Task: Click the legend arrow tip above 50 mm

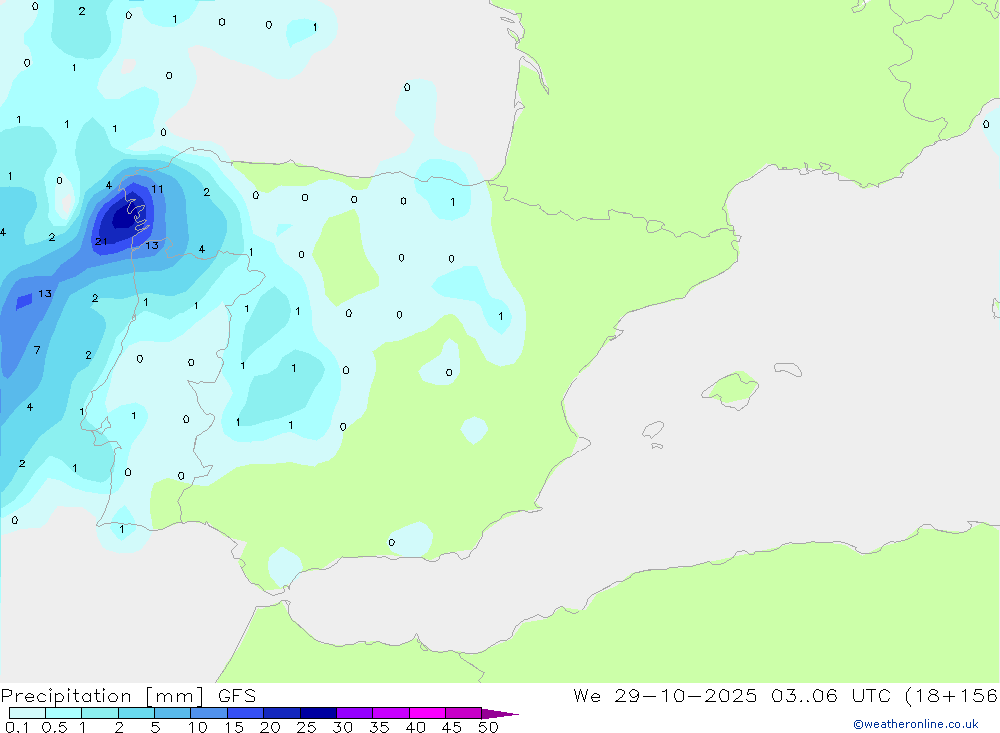Action: click(x=500, y=714)
